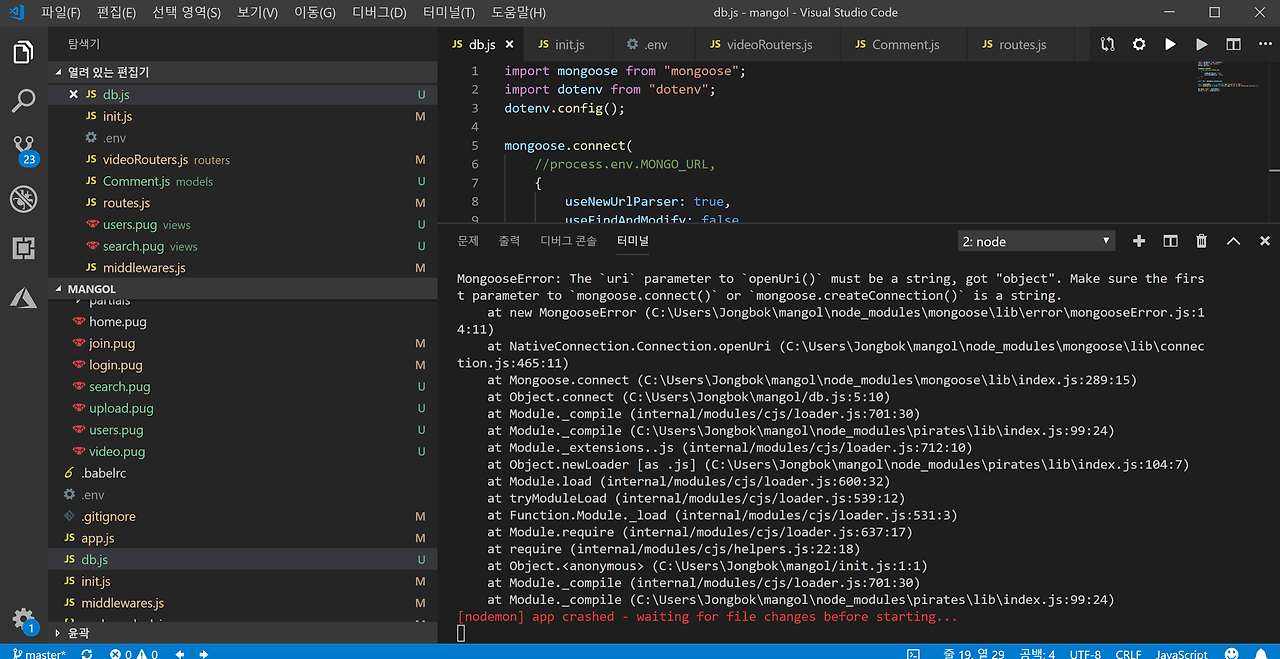Open the Debug view icon

[23, 199]
